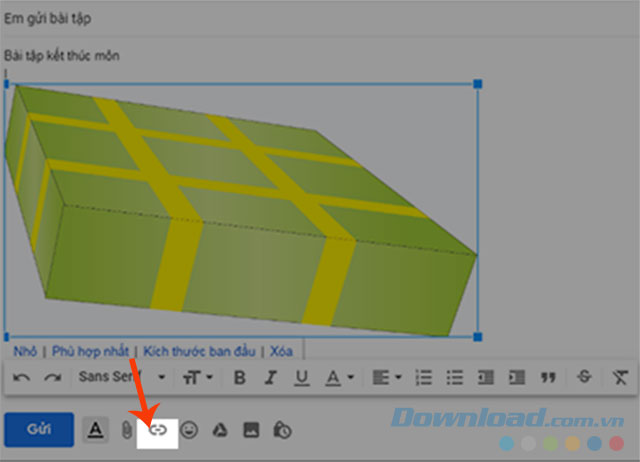Toggle italic formatting
The image size is (640, 462).
pos(270,378)
